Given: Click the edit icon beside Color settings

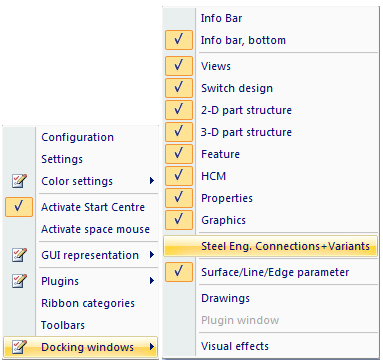Looking at the screenshot, I should pyautogui.click(x=19, y=181).
